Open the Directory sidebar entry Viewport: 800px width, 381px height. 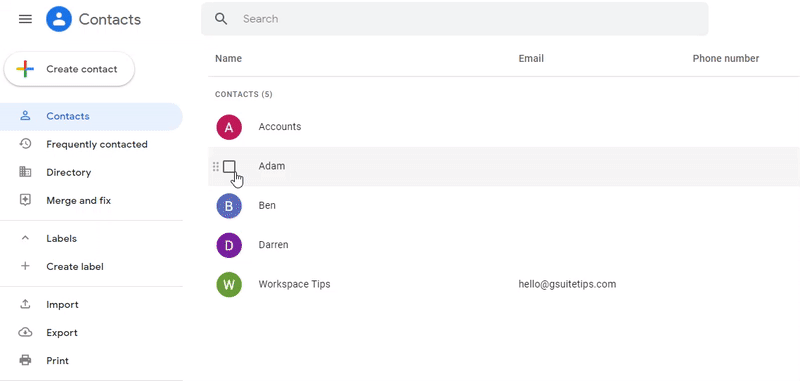click(x=91, y=172)
